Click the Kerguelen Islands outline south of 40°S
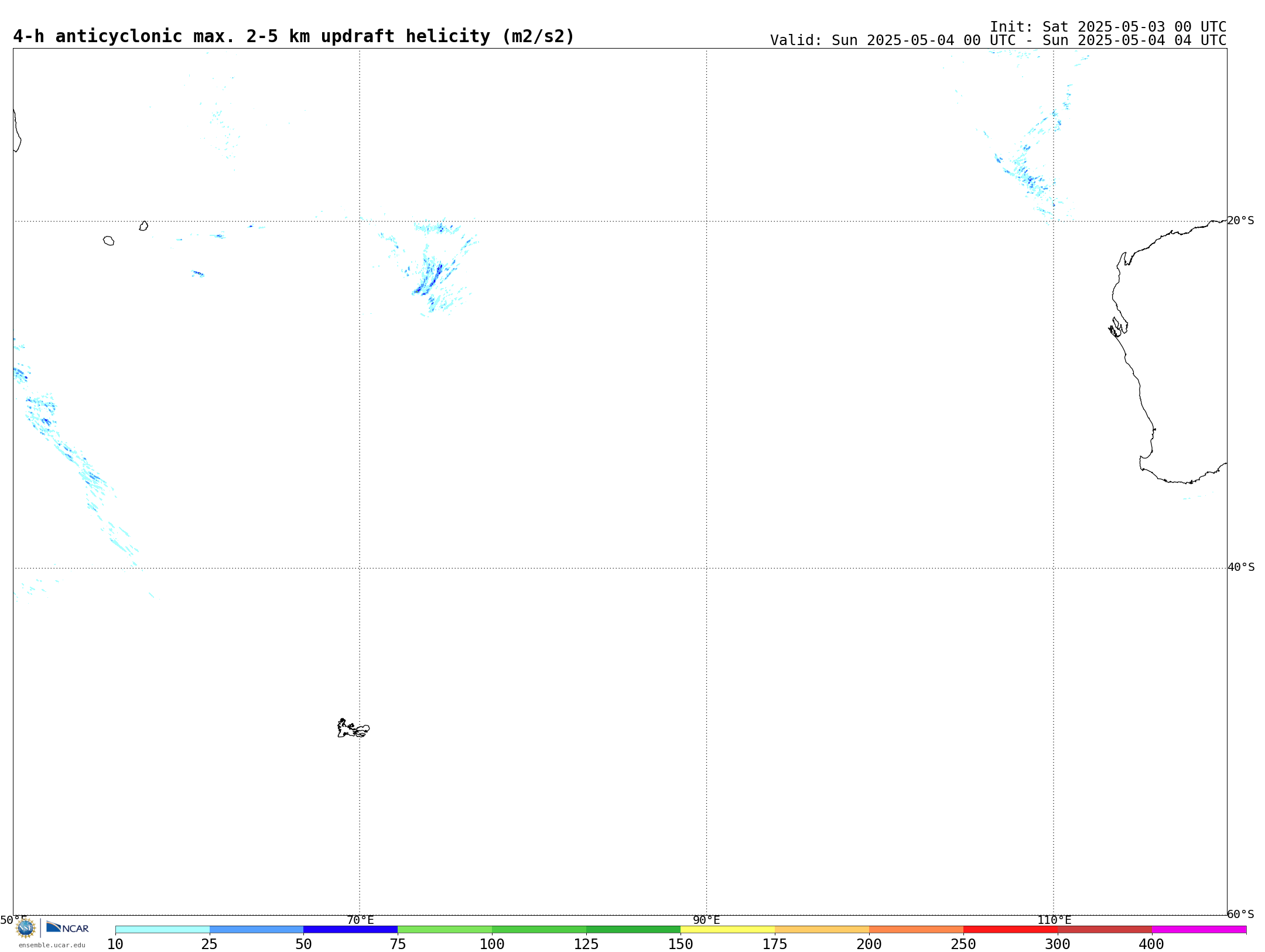The height and width of the screenshot is (952, 1265). click(x=353, y=728)
